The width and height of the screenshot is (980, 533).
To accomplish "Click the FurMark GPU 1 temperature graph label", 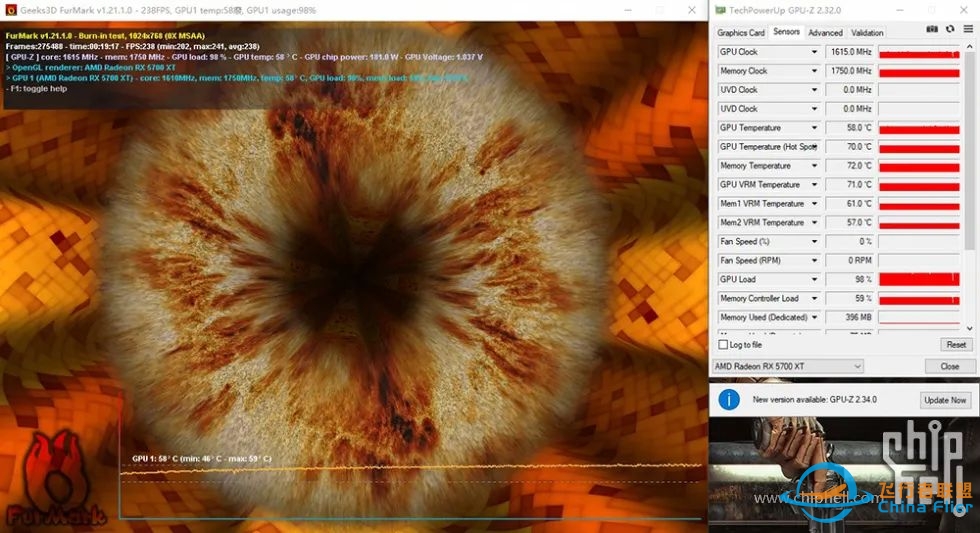I will [202, 459].
